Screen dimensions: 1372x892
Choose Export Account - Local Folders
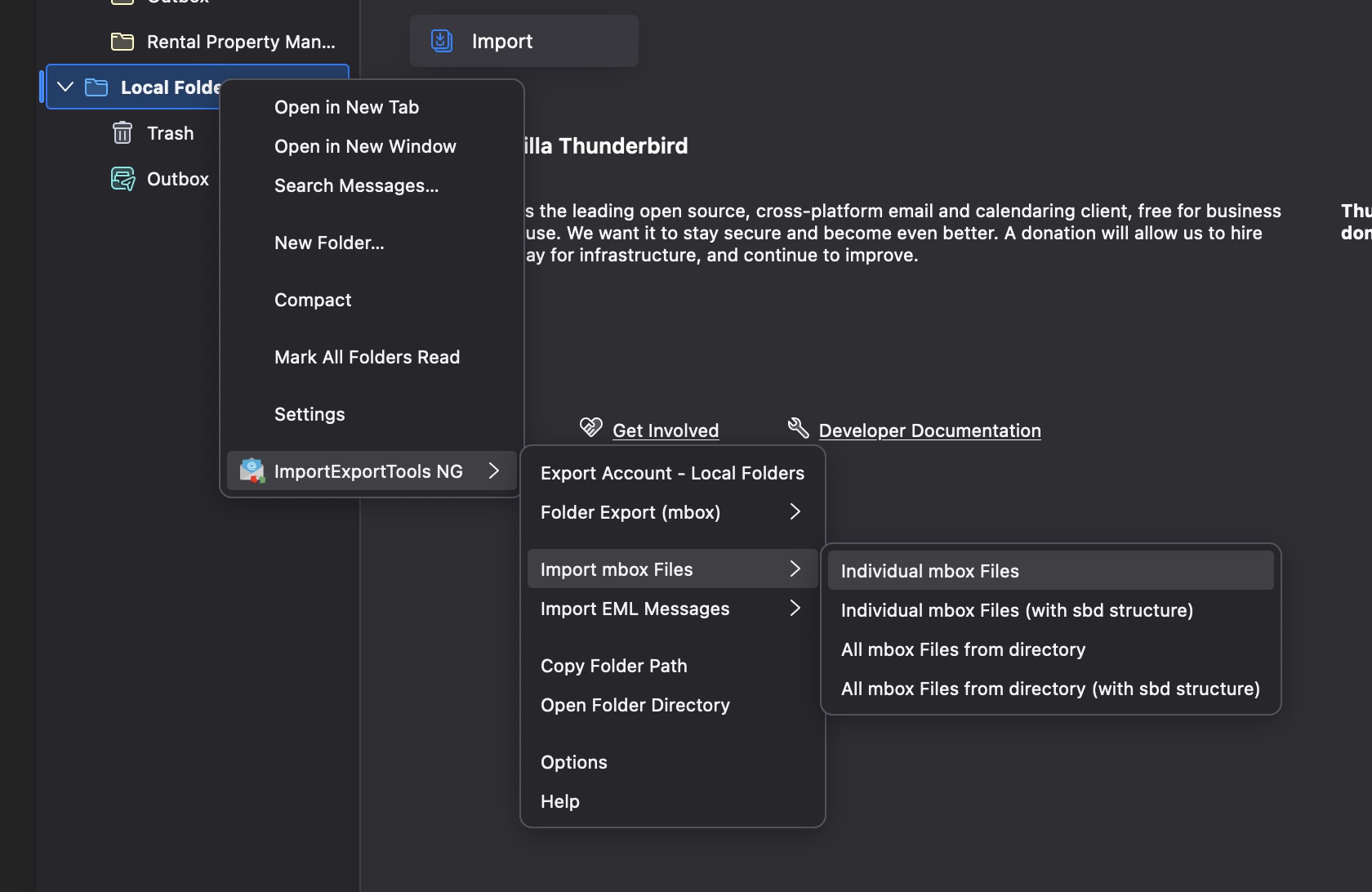[672, 473]
